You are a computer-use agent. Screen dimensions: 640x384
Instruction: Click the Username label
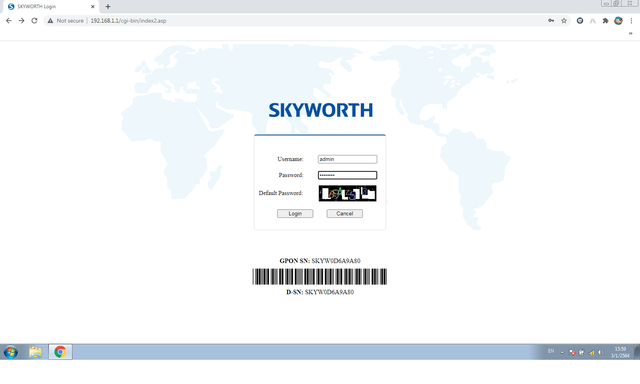coord(290,159)
